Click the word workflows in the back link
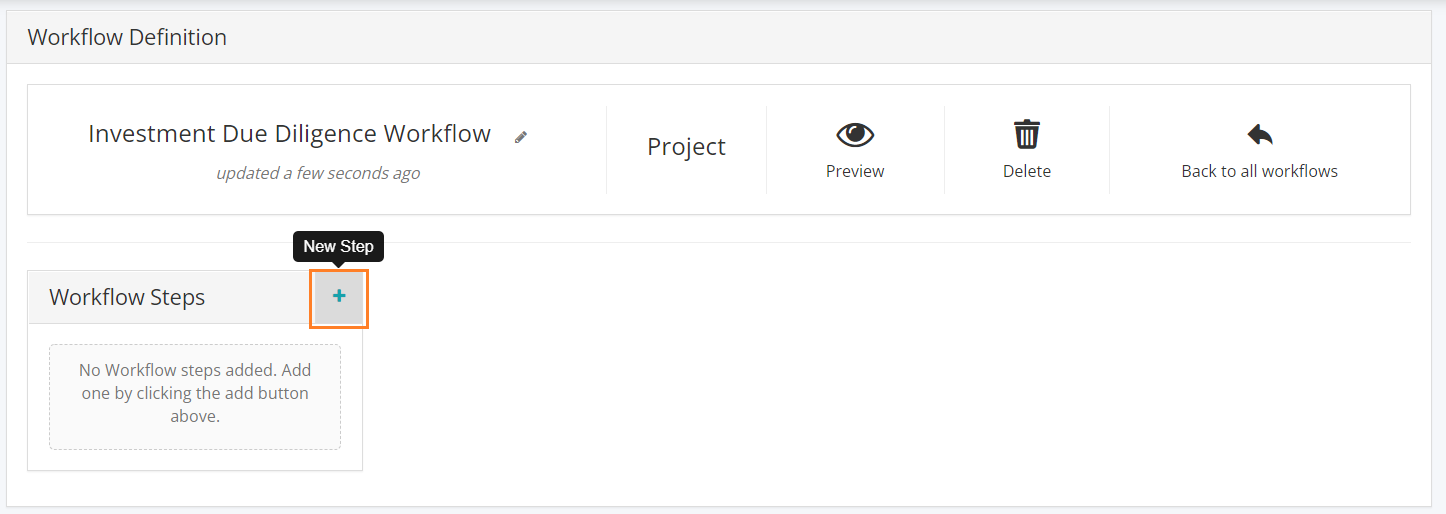 [x=1296, y=171]
